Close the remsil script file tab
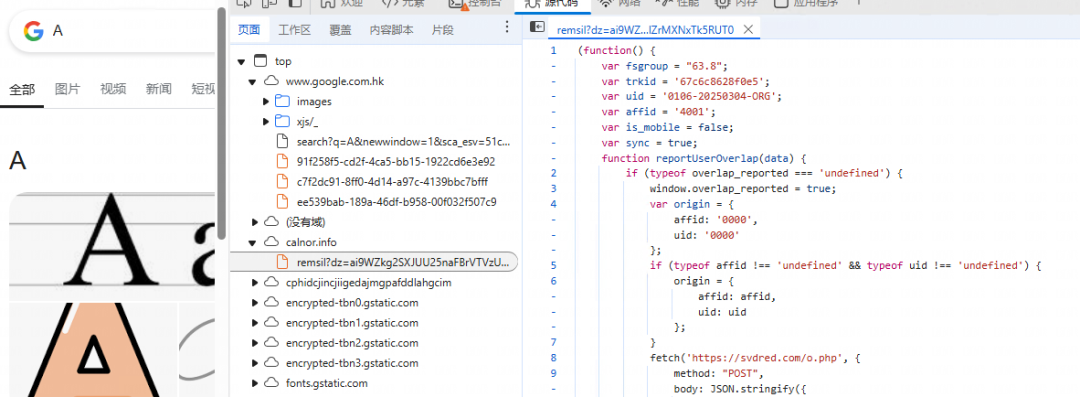The width and height of the screenshot is (1080, 397). tap(749, 30)
